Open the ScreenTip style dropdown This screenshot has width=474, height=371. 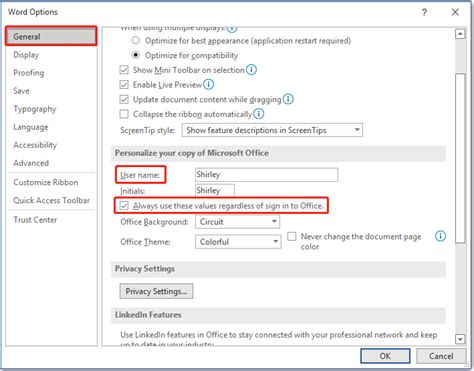pos(272,130)
